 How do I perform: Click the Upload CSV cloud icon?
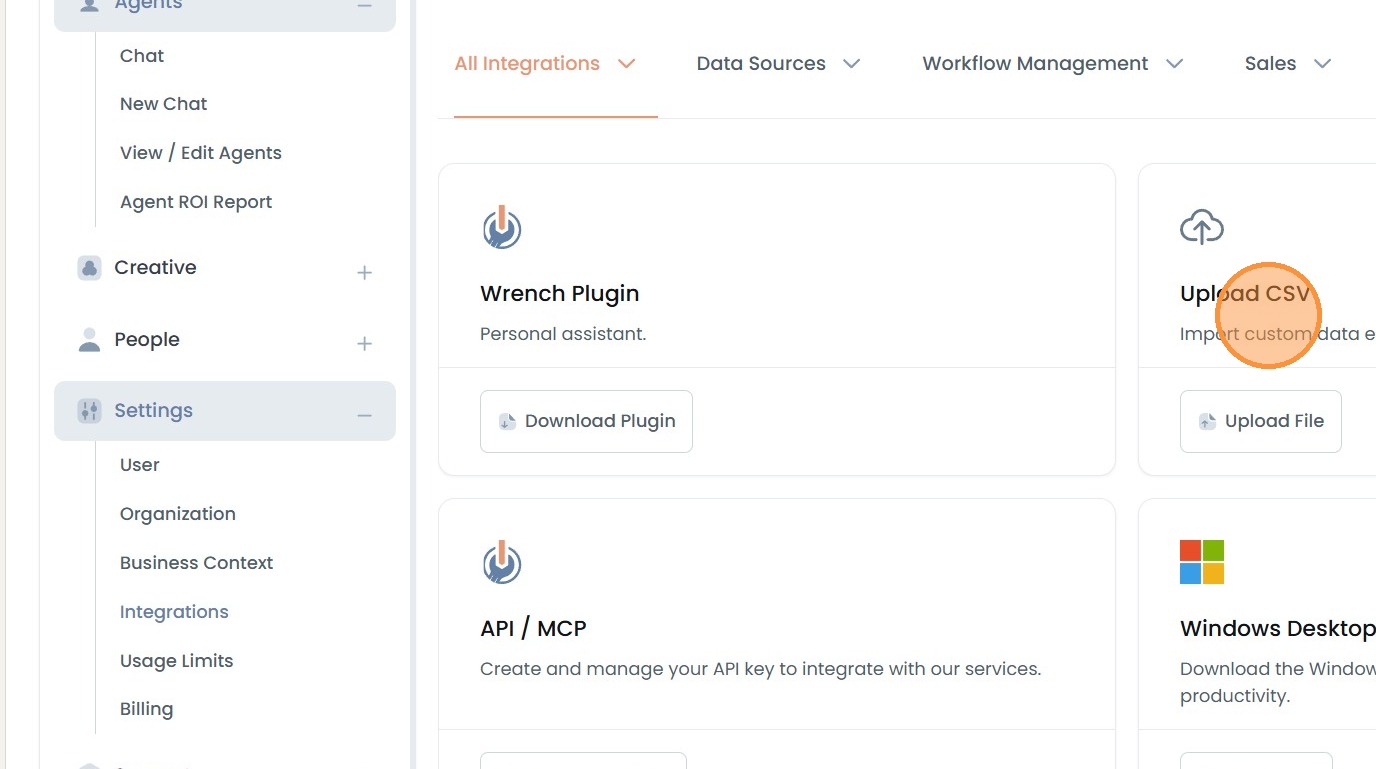(x=1201, y=227)
